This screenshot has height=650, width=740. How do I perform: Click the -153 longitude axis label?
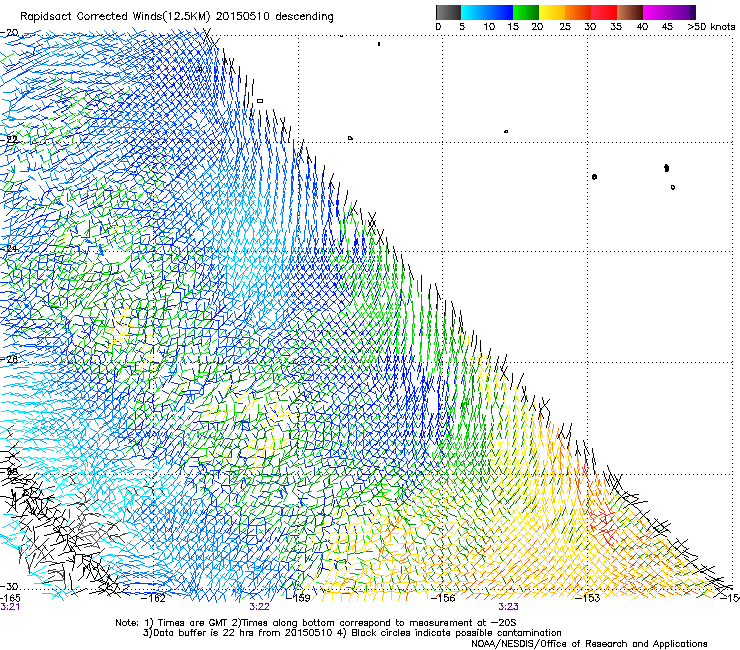(588, 598)
